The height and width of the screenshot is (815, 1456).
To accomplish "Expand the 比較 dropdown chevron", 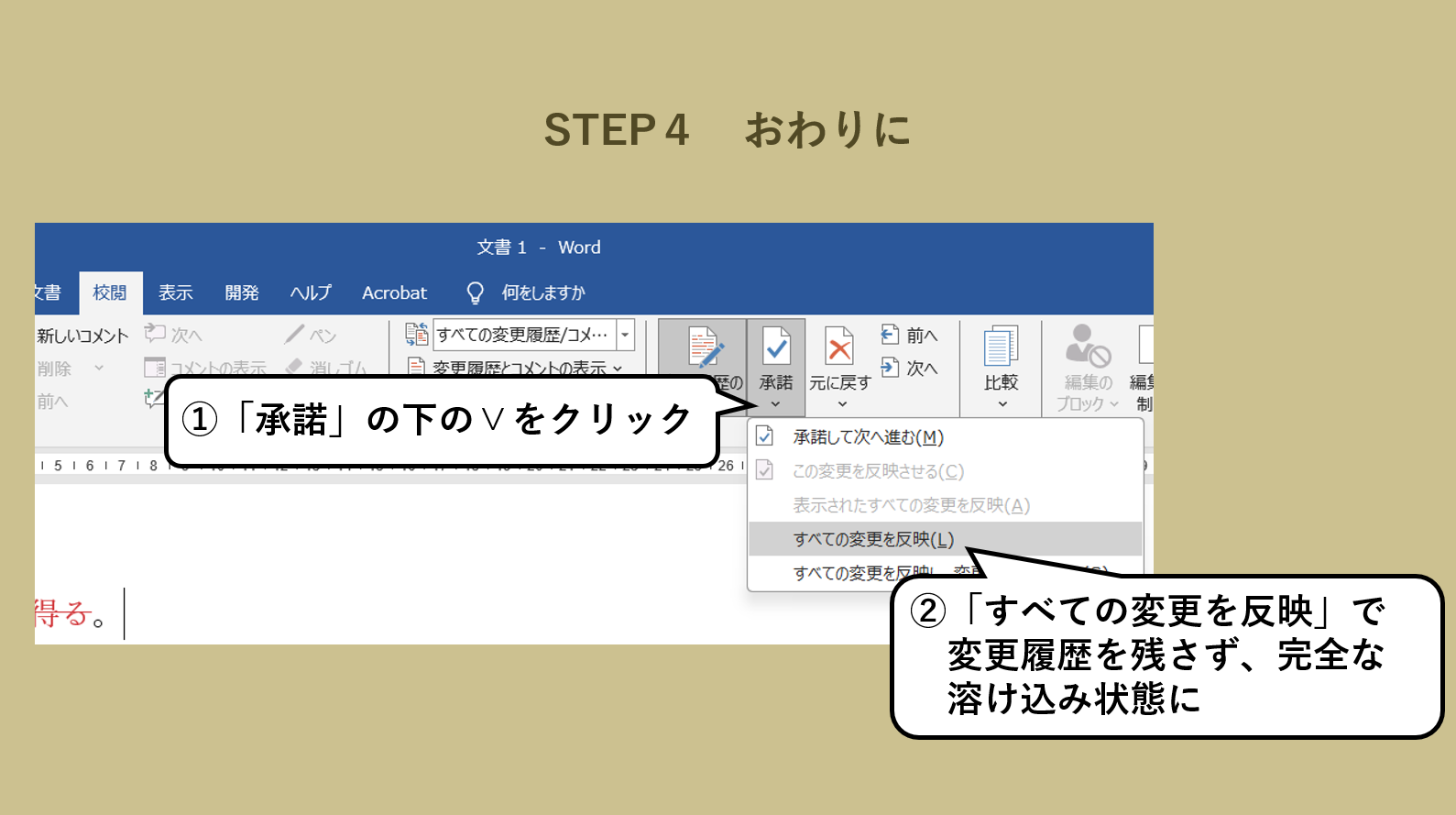I will (x=1002, y=404).
